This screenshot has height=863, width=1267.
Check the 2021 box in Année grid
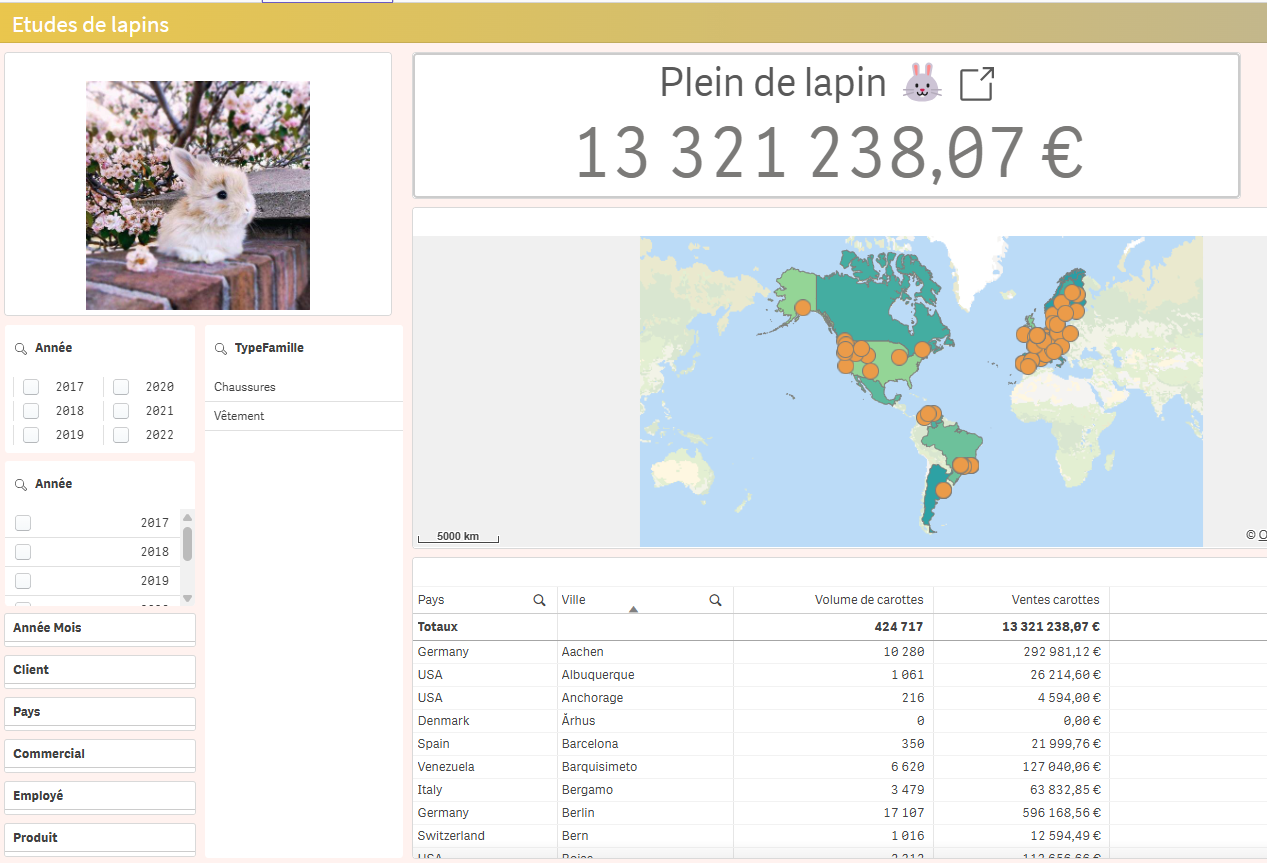click(121, 411)
